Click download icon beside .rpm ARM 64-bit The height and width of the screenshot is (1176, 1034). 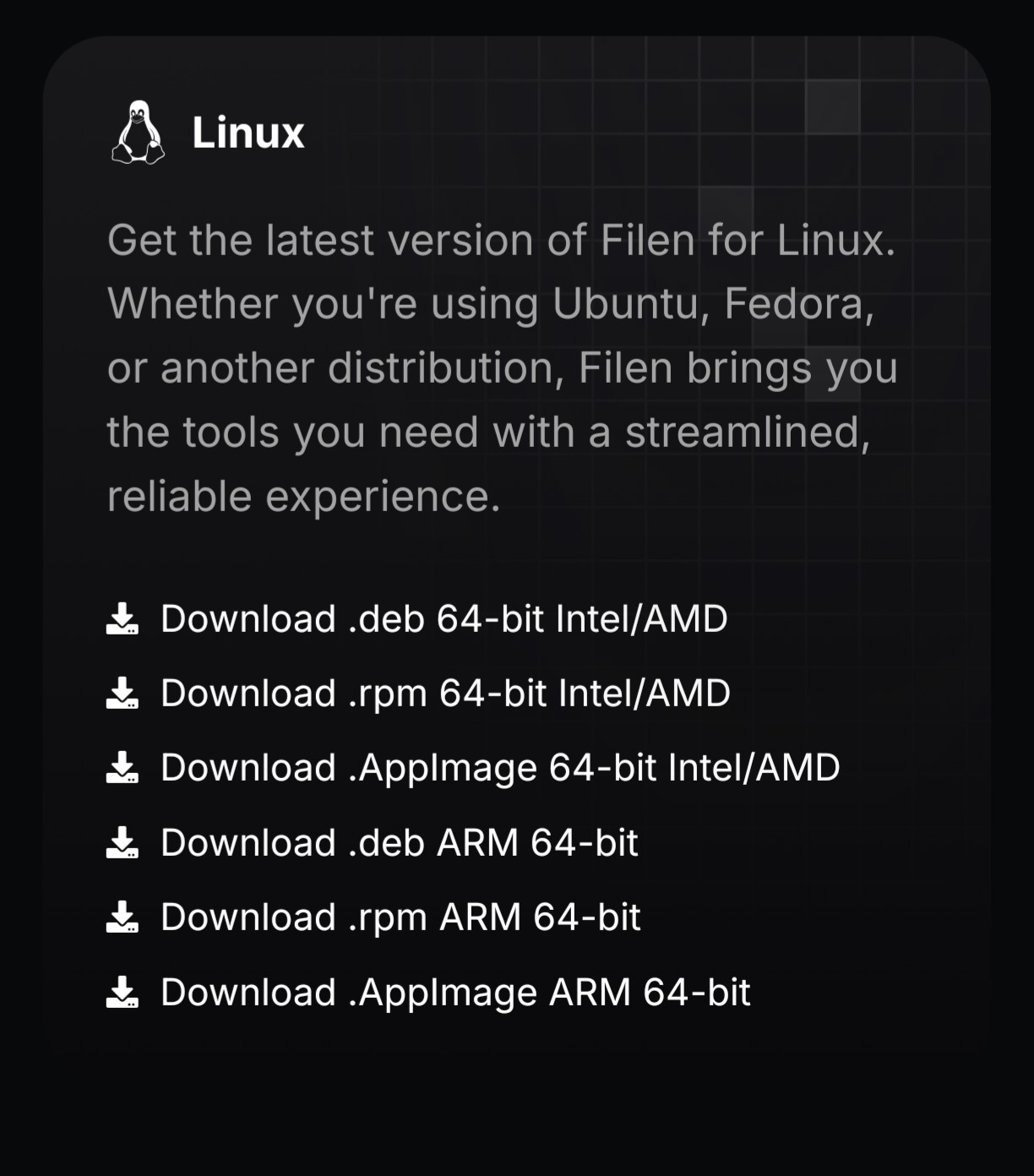(122, 917)
